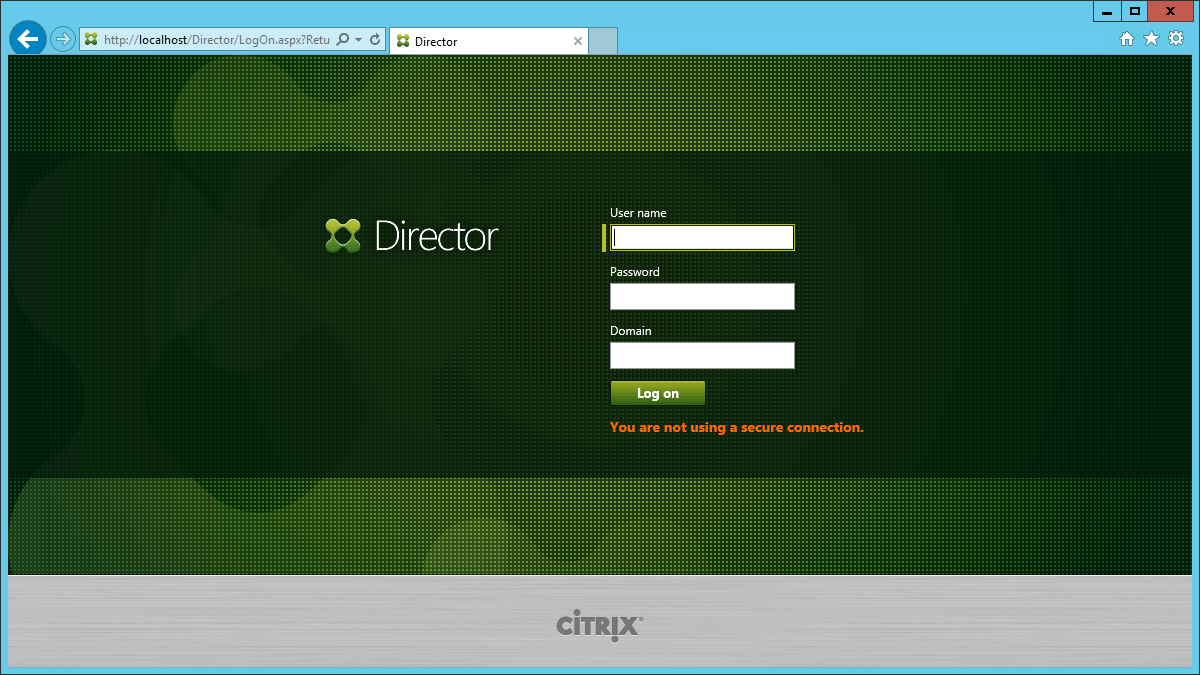Viewport: 1200px width, 675px height.
Task: Click the Citrix logo in footer
Action: [x=599, y=626]
